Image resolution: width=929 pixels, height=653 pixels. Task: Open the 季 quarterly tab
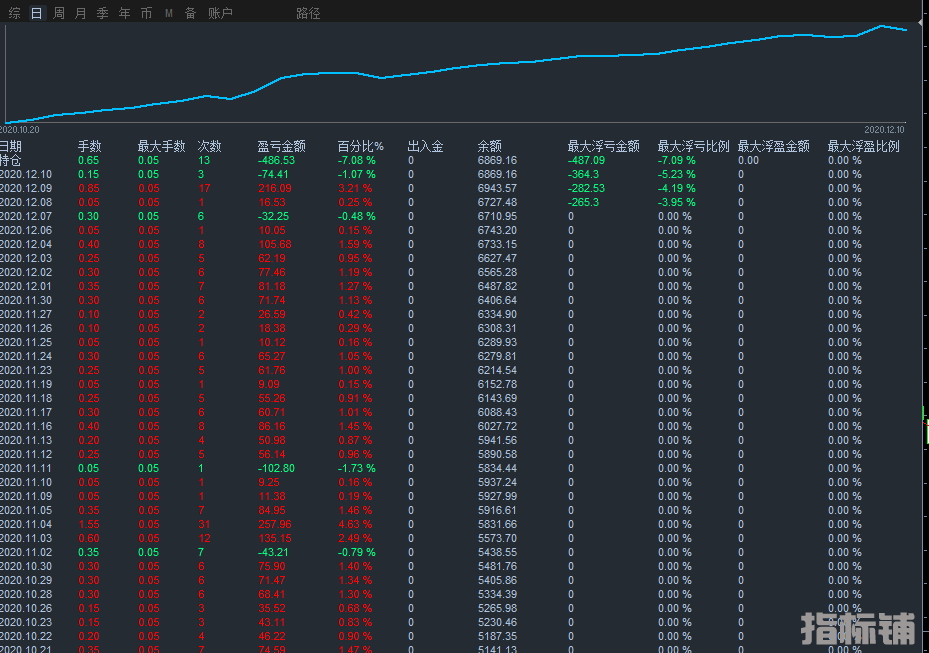coord(102,13)
